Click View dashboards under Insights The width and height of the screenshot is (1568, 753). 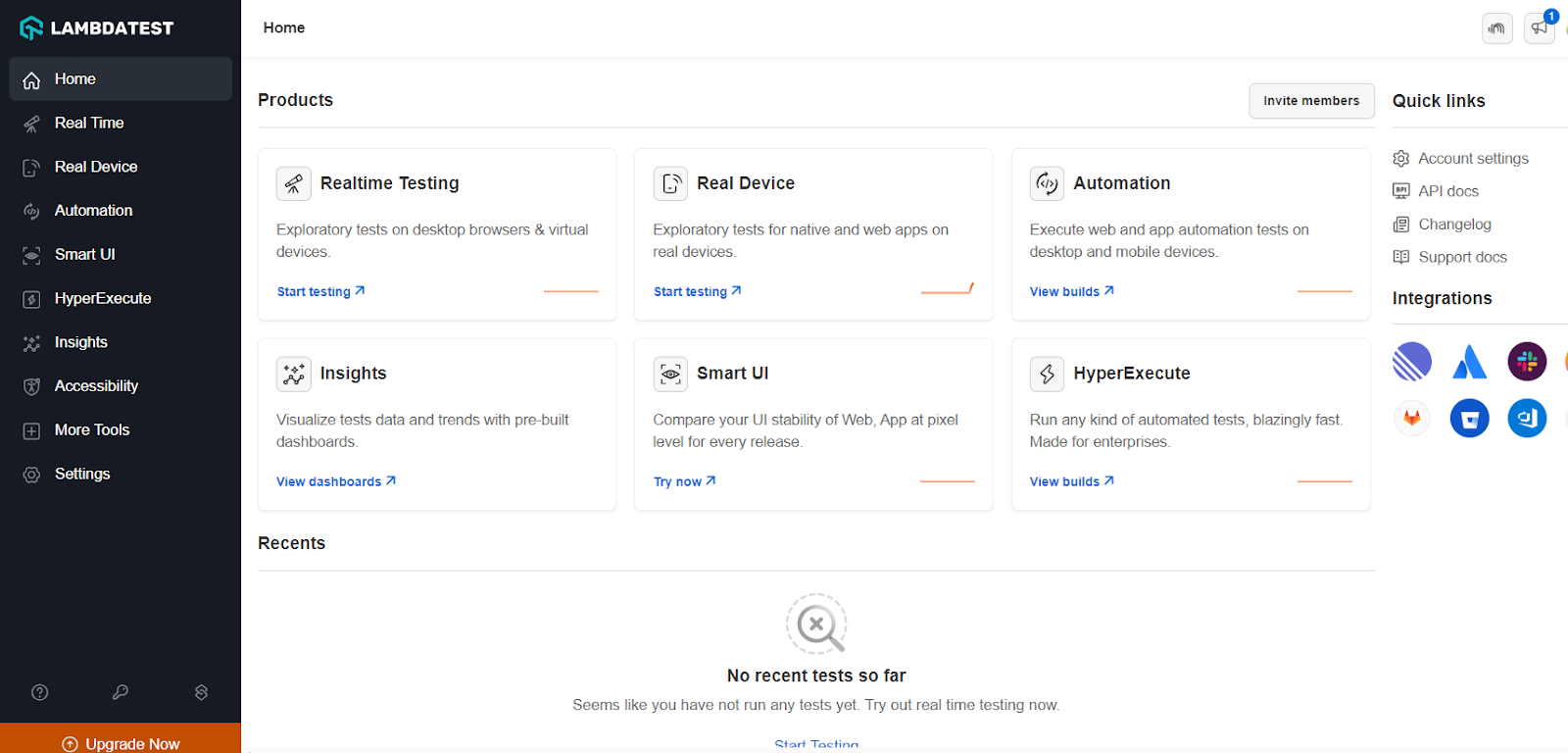coord(336,481)
